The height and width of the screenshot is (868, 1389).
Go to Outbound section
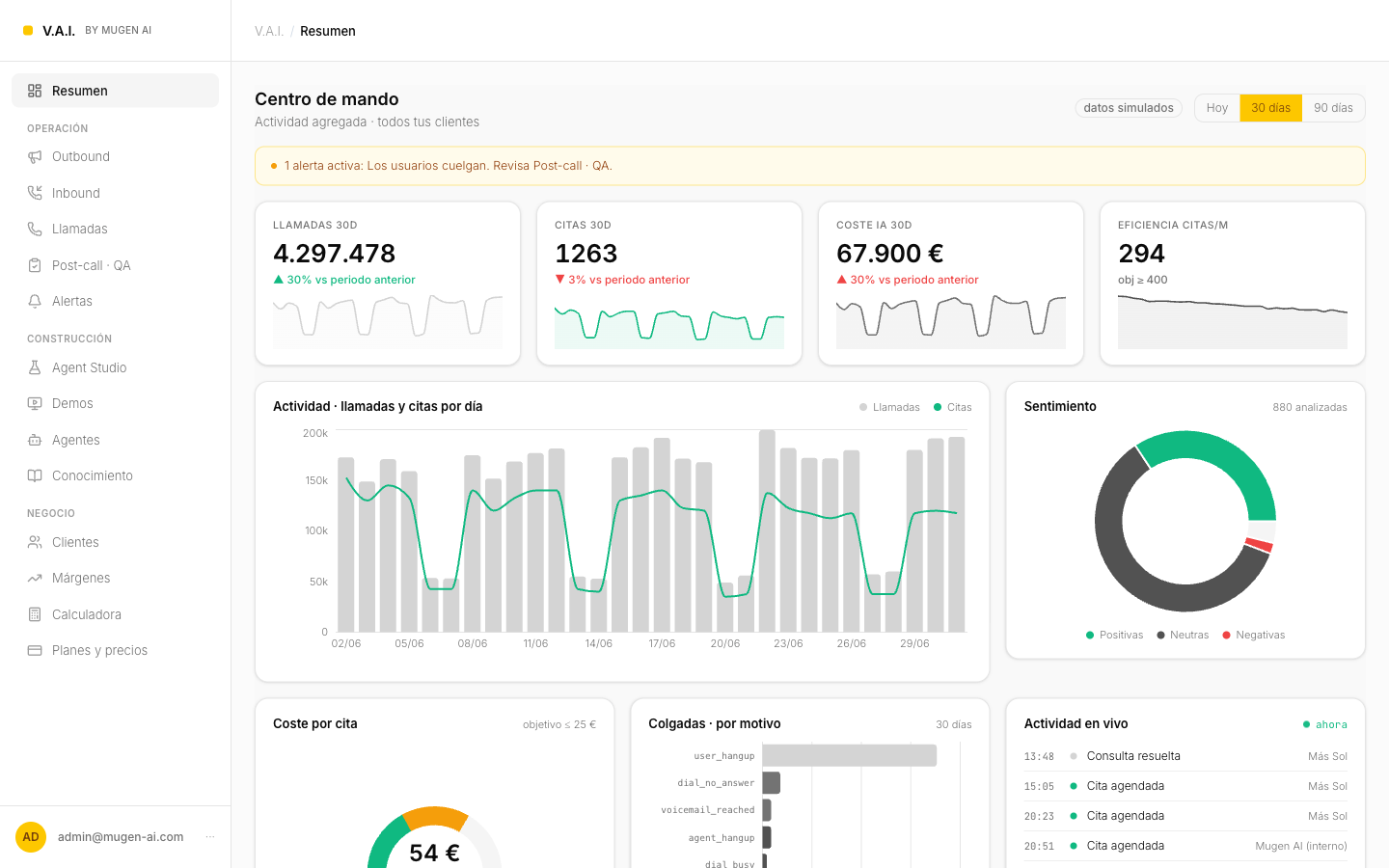tap(115, 156)
